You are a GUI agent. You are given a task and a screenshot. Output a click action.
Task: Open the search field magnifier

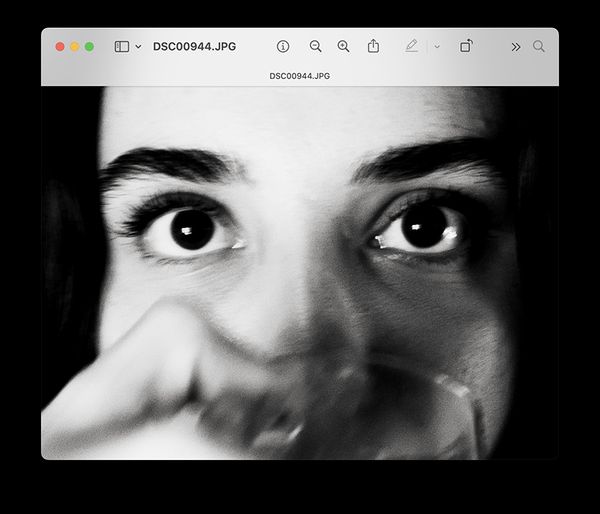tap(539, 47)
